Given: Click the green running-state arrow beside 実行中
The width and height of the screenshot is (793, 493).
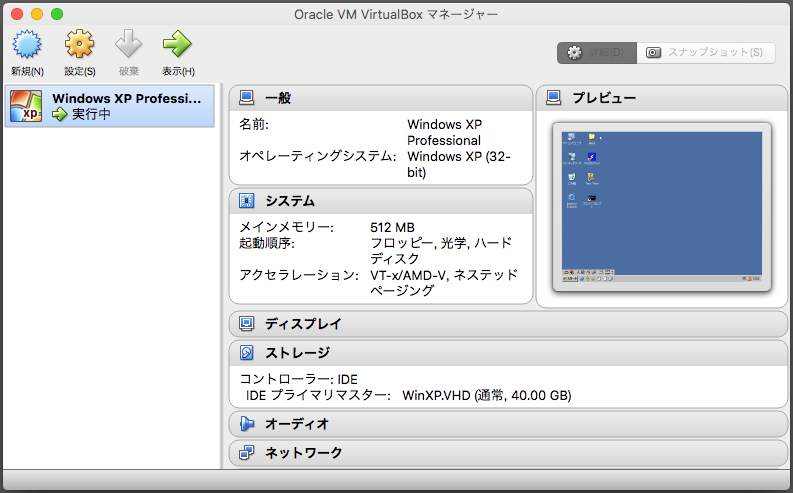Looking at the screenshot, I should click(60, 114).
